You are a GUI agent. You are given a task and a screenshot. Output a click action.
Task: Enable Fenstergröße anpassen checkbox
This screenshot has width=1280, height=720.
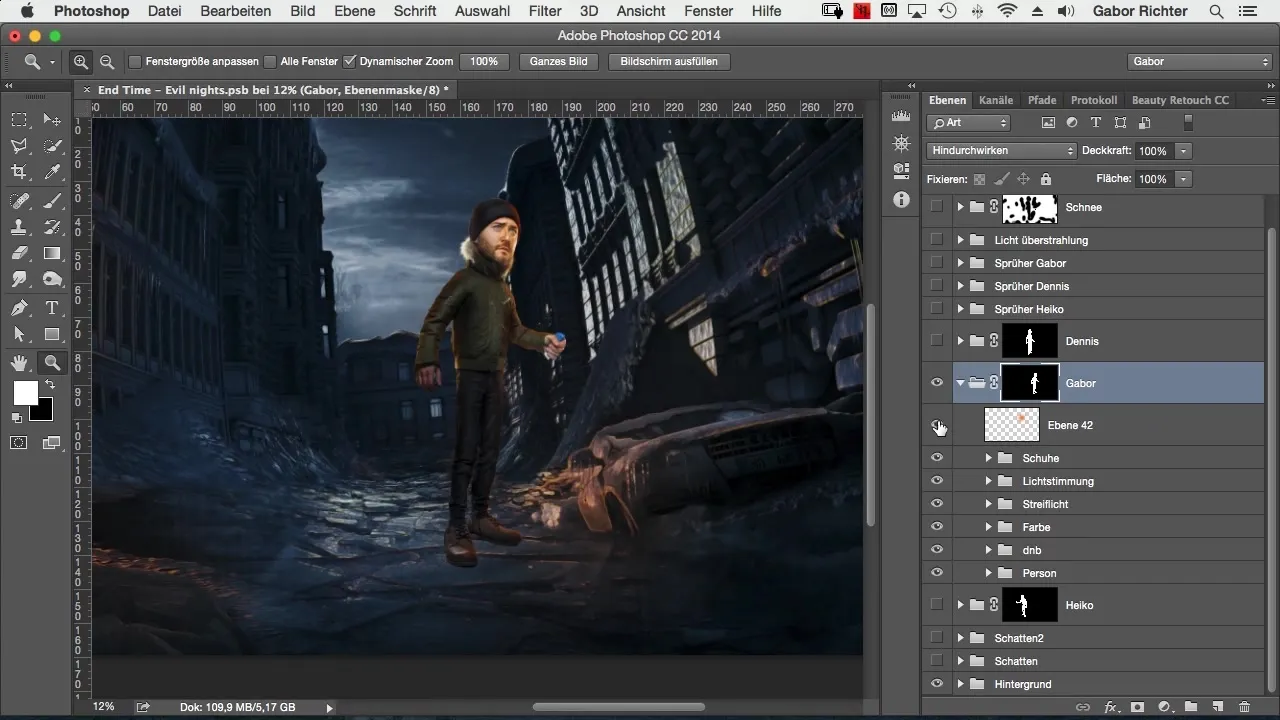point(135,61)
